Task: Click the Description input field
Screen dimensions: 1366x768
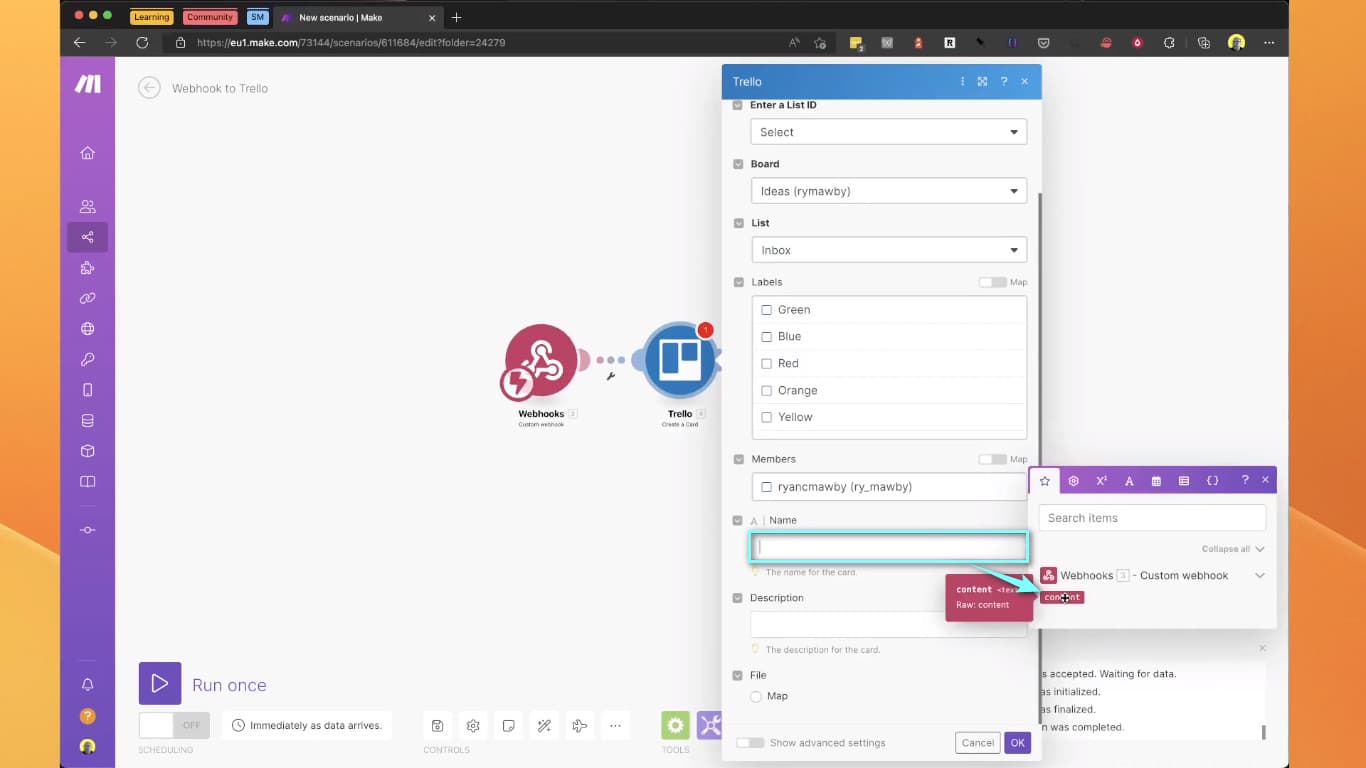Action: (x=889, y=624)
